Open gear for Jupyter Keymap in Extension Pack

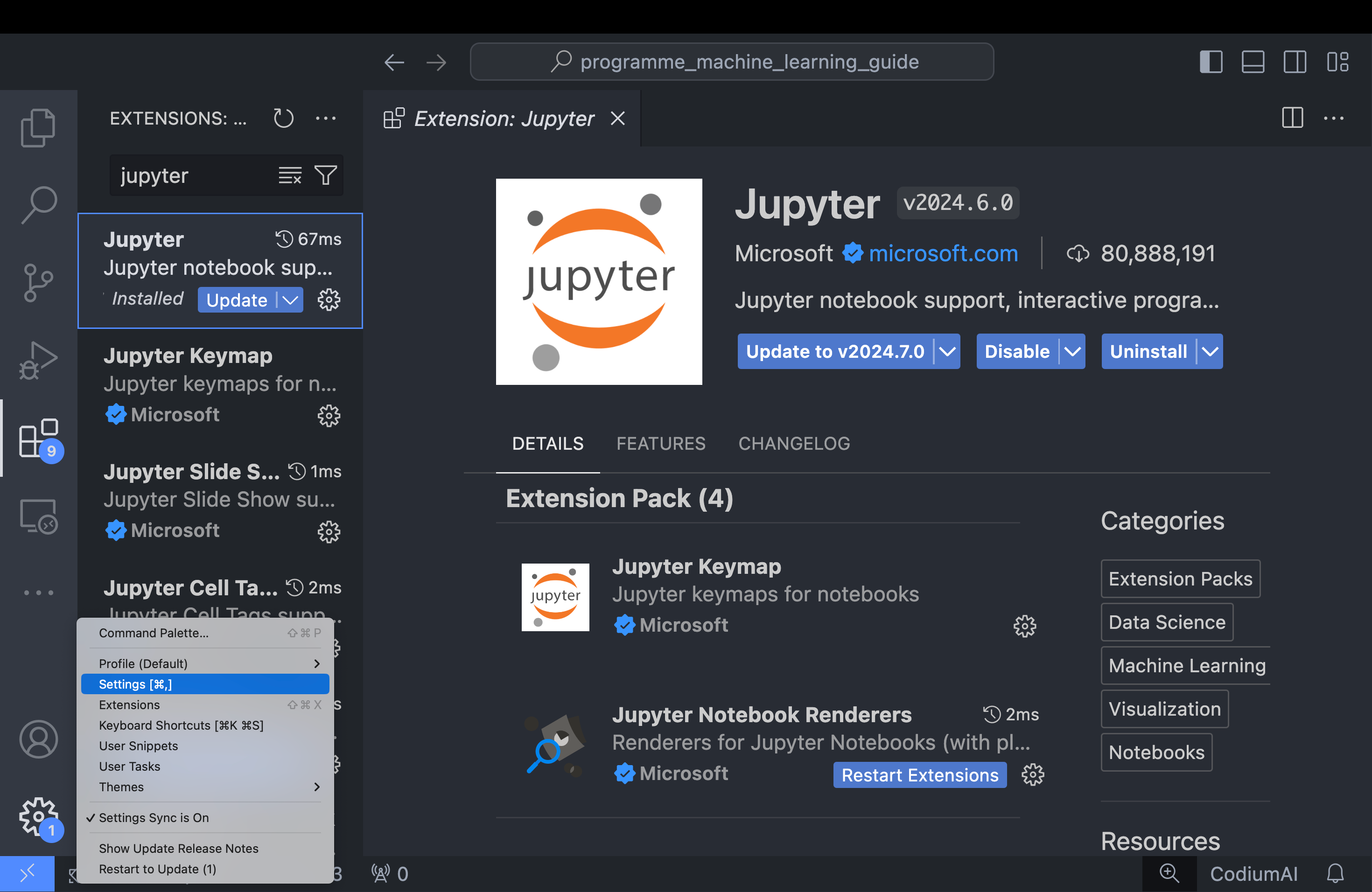click(1025, 627)
